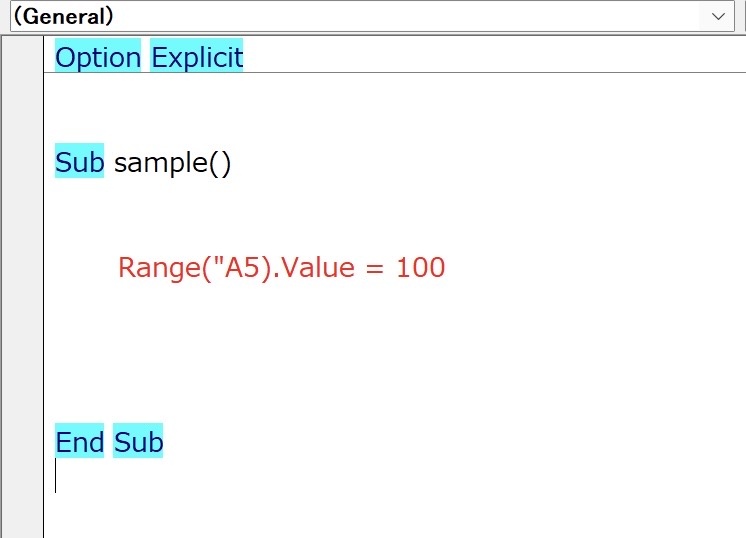
Task: Click the blank line below Option Explicit
Action: pos(395,108)
